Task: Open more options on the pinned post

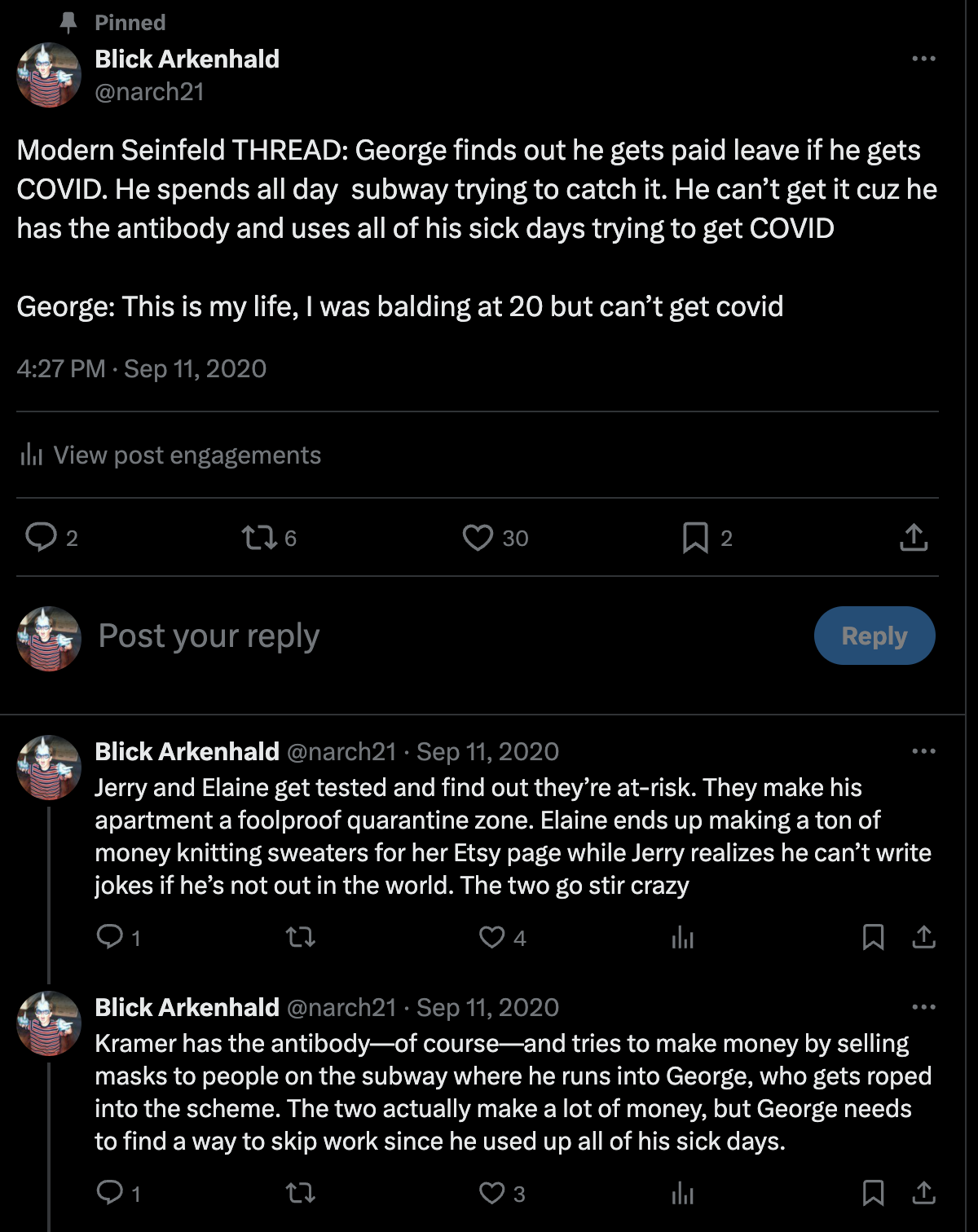Action: (x=923, y=59)
